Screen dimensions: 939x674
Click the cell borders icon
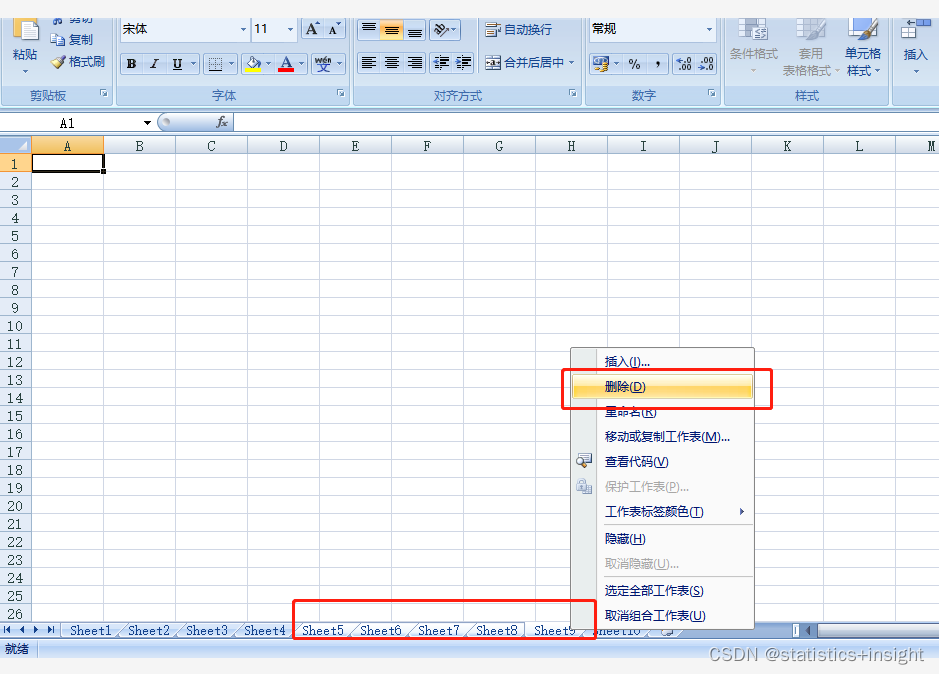coord(216,64)
